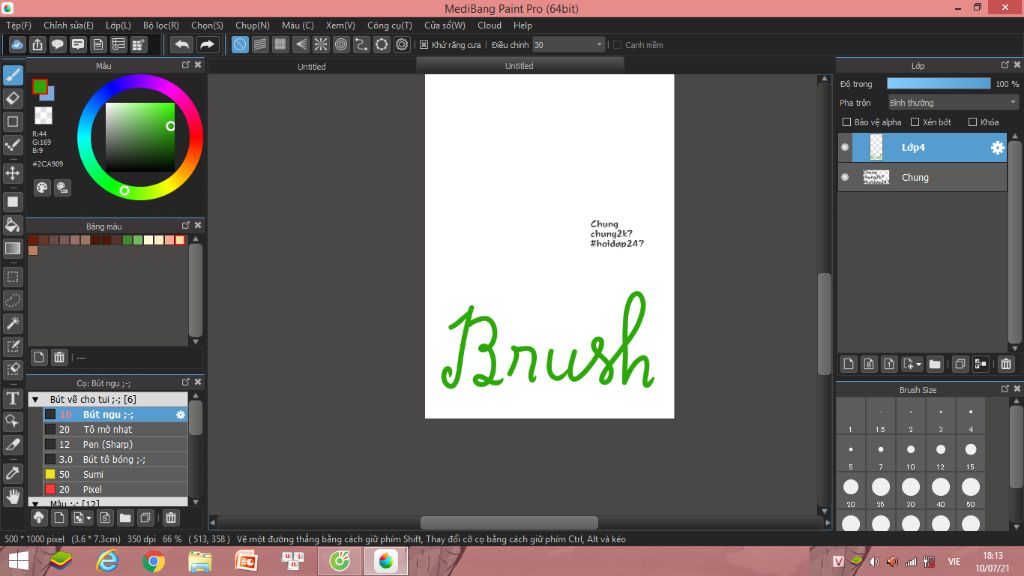This screenshot has width=1024, height=576.
Task: Select the Sumi brush
Action: coord(115,475)
